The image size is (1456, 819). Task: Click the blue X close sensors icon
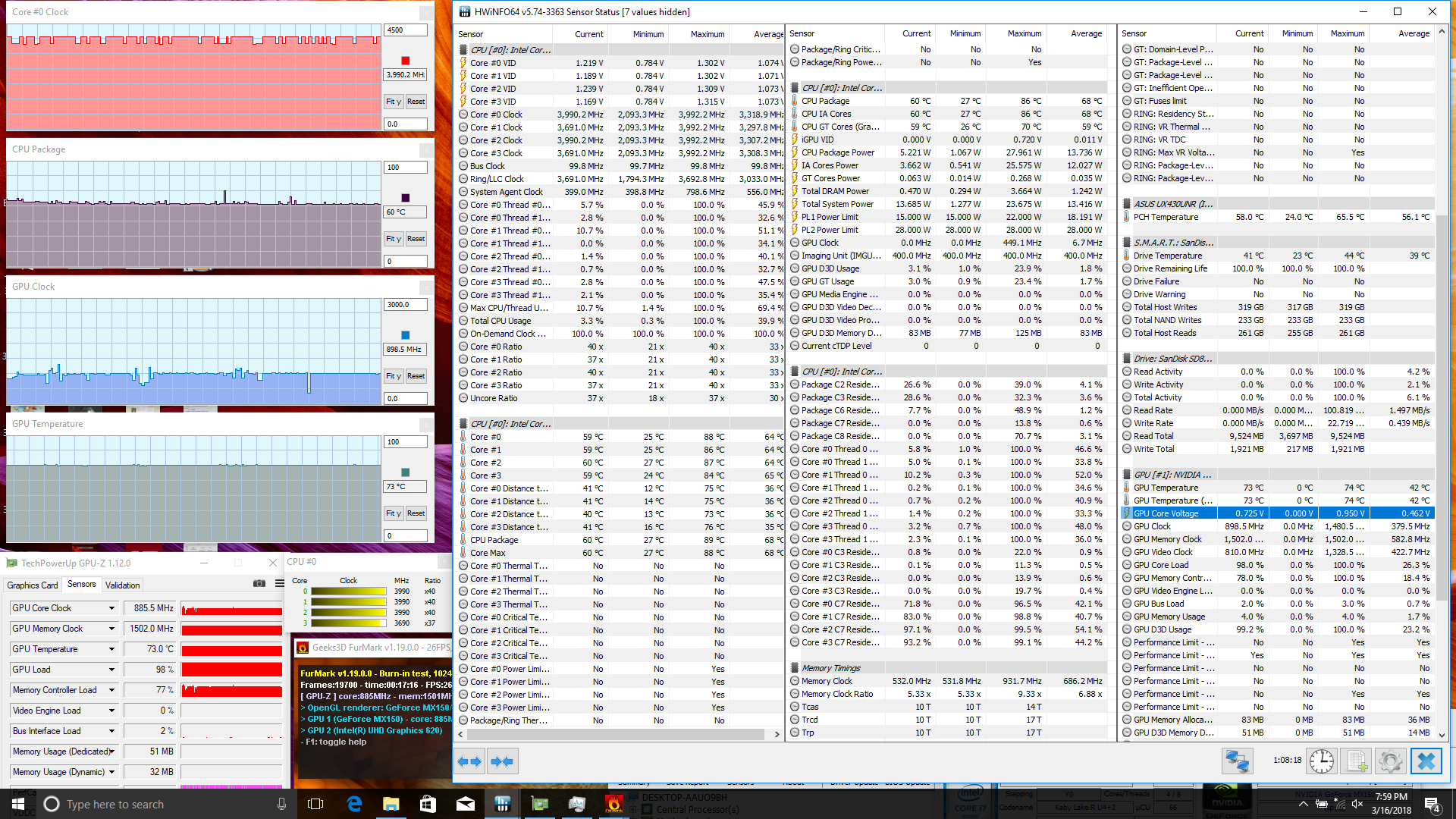tap(1426, 761)
